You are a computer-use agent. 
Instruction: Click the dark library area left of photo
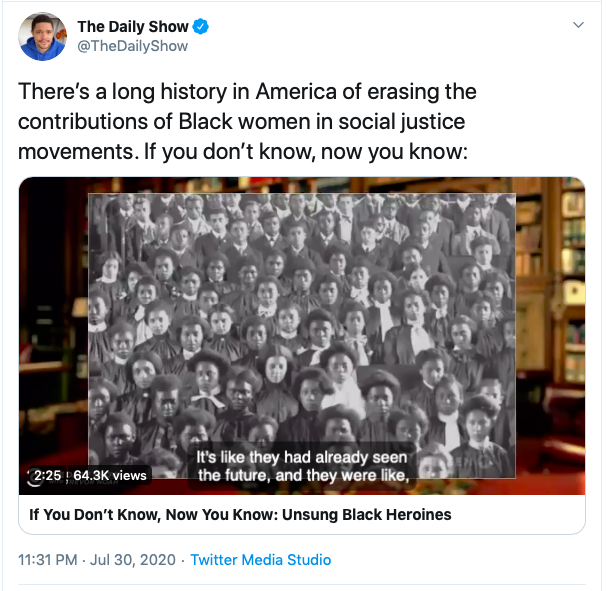[53, 310]
